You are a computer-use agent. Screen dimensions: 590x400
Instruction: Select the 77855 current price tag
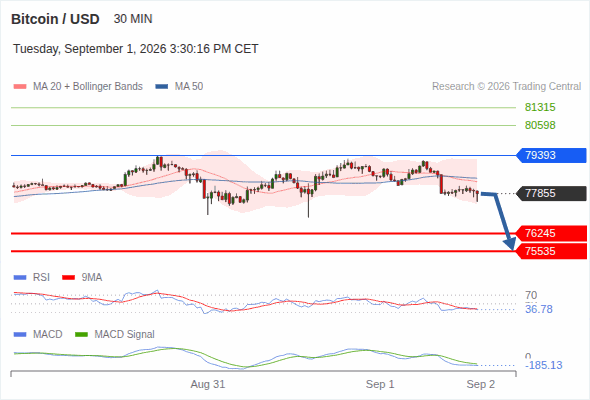pyautogui.click(x=551, y=193)
